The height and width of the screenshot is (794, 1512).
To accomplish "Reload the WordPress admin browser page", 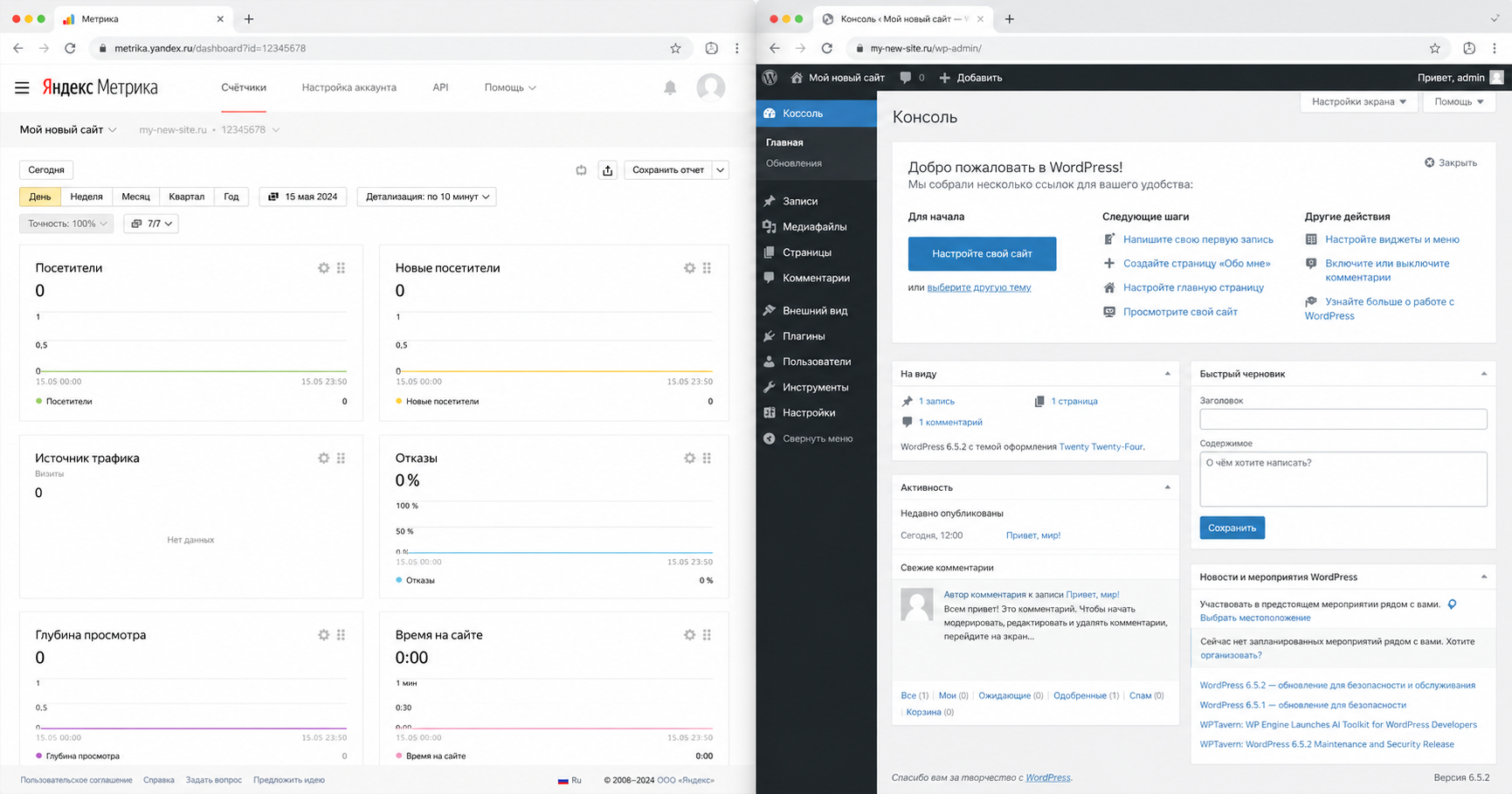I will point(826,48).
